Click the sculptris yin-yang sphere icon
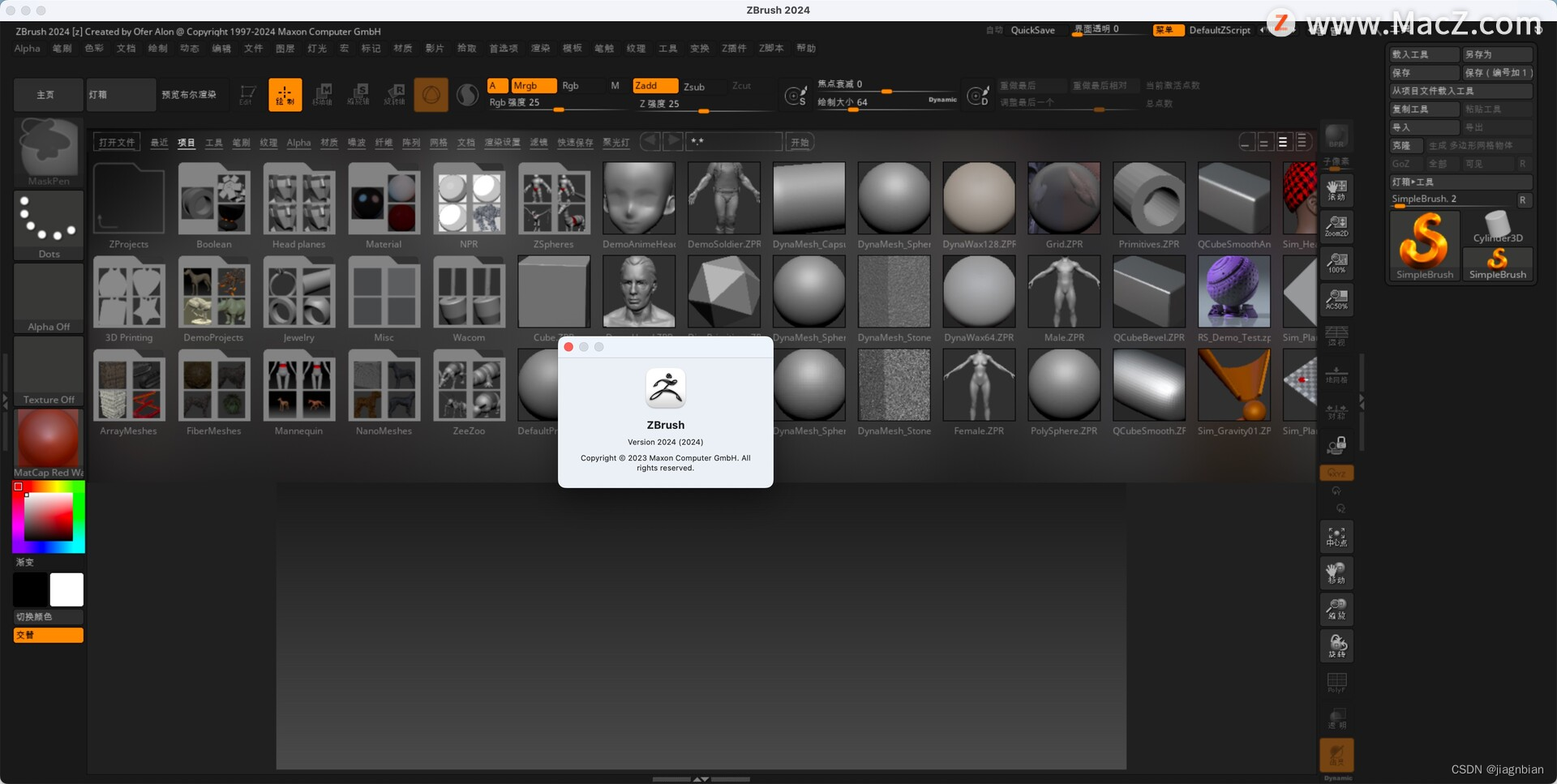Image resolution: width=1557 pixels, height=784 pixels. click(467, 95)
